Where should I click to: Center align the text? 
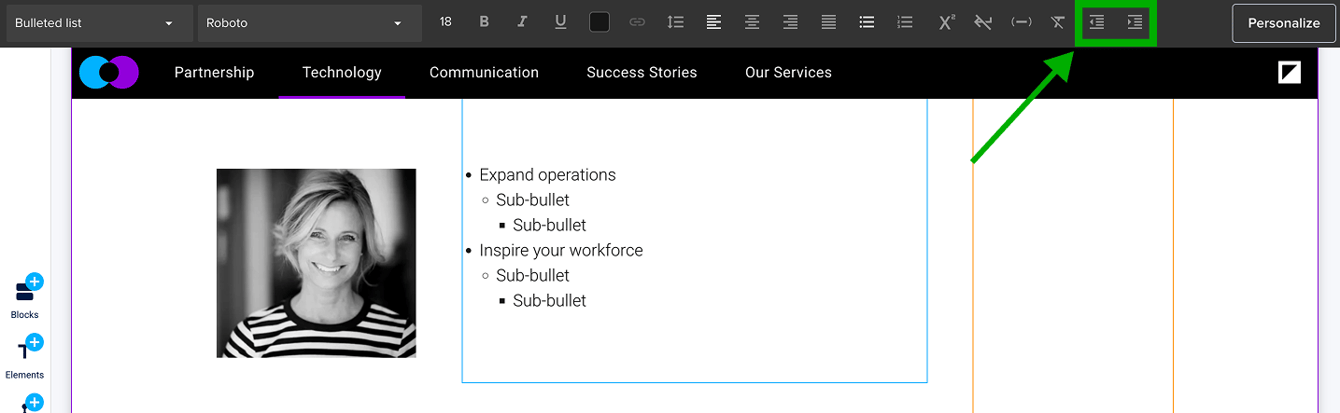pos(752,22)
